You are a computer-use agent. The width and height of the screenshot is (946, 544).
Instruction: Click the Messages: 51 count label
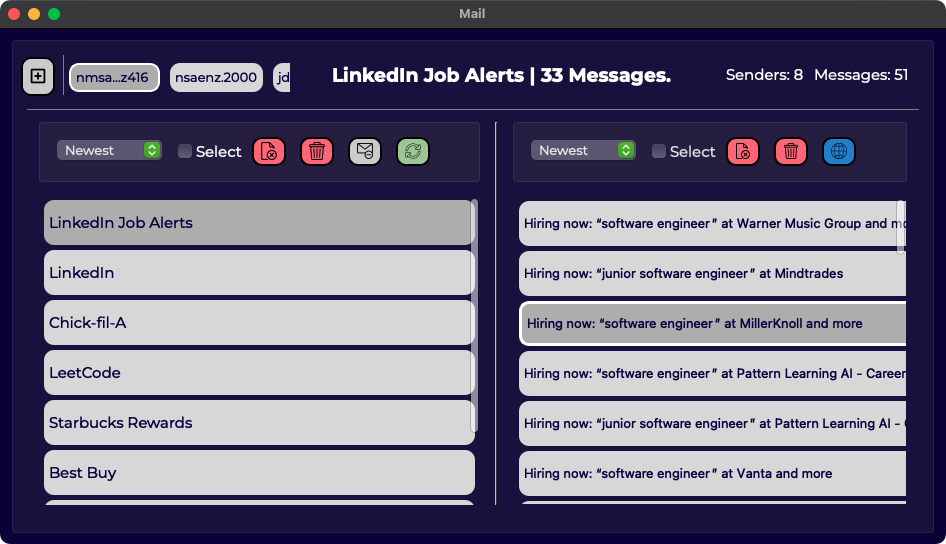[x=861, y=75]
